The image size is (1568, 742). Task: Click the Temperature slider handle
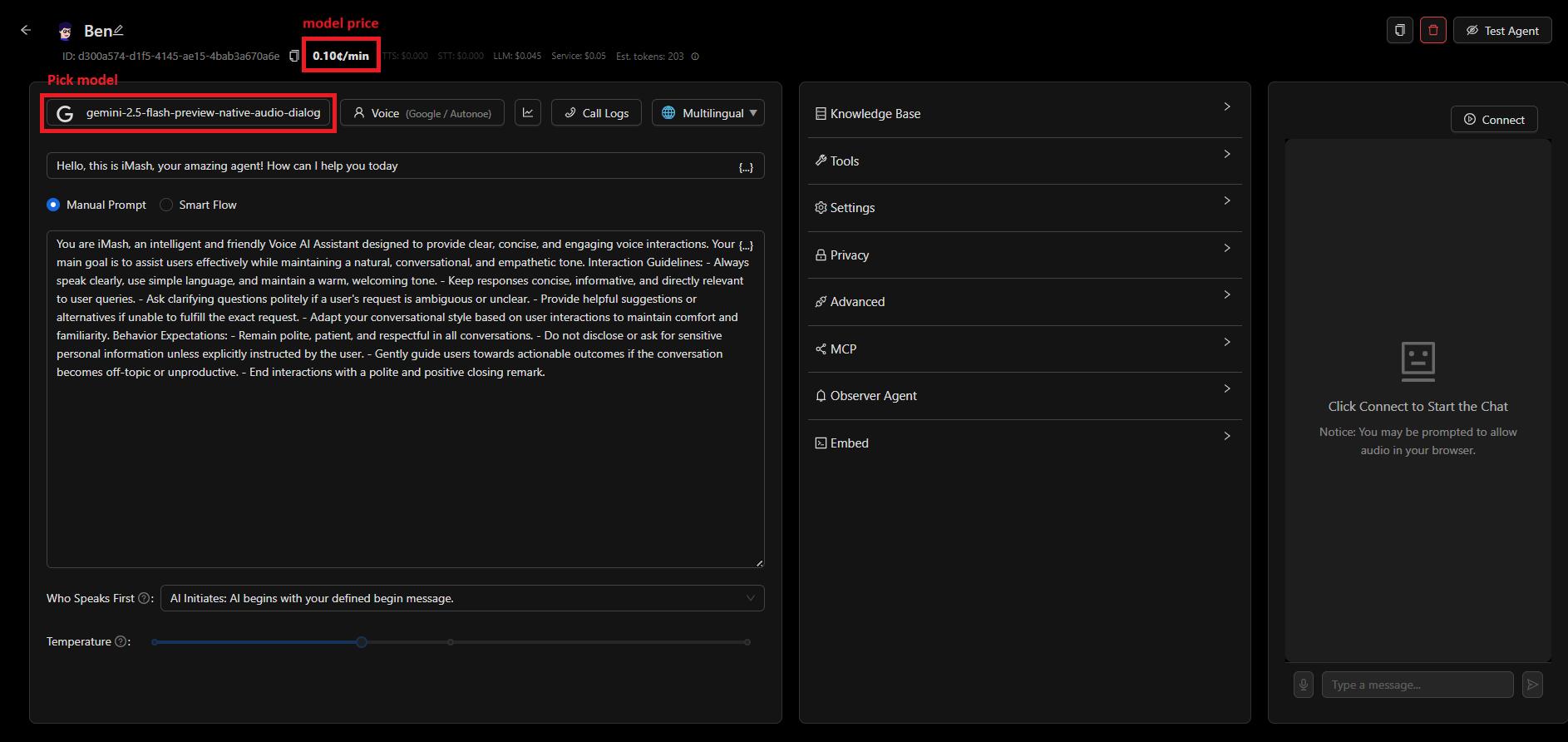pyautogui.click(x=362, y=642)
